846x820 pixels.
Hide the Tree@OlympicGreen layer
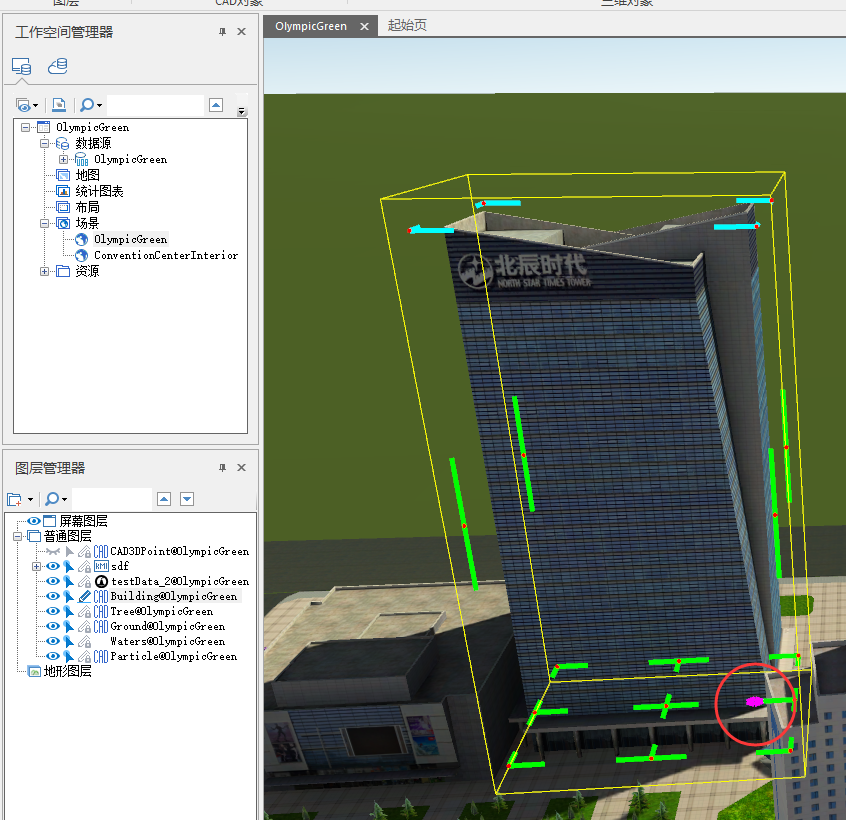tap(53, 612)
